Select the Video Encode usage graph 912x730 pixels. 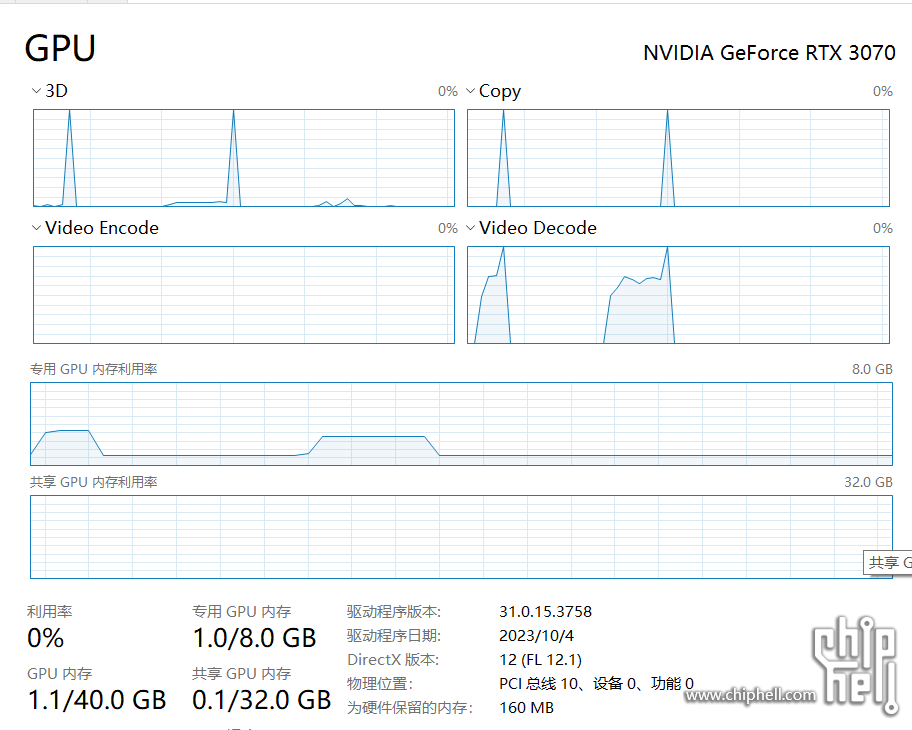[x=244, y=295]
